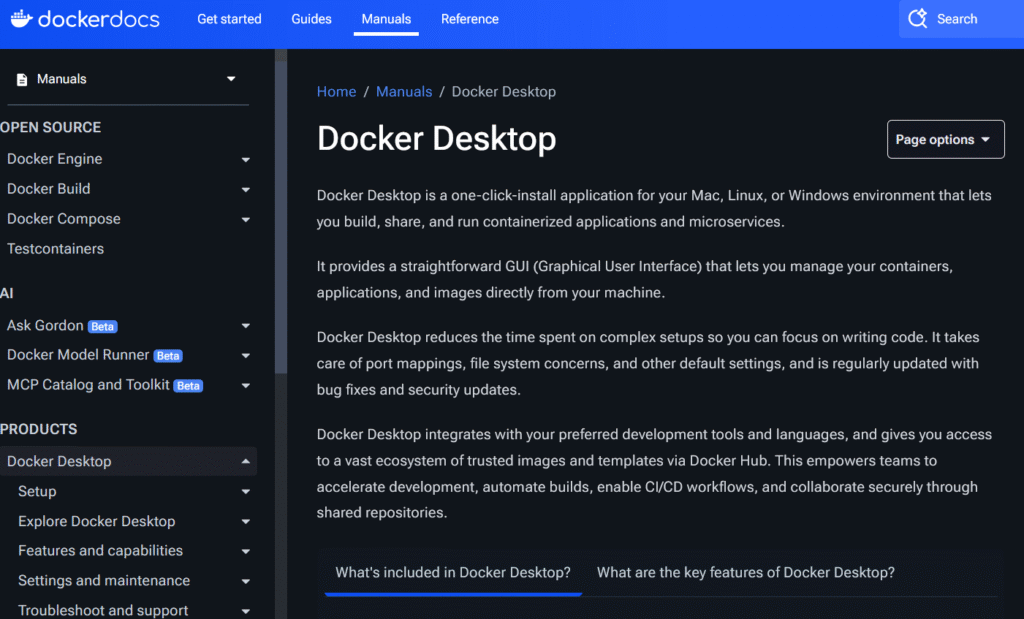The width and height of the screenshot is (1024, 619).
Task: Open the Guides navigation item
Action: point(312,19)
